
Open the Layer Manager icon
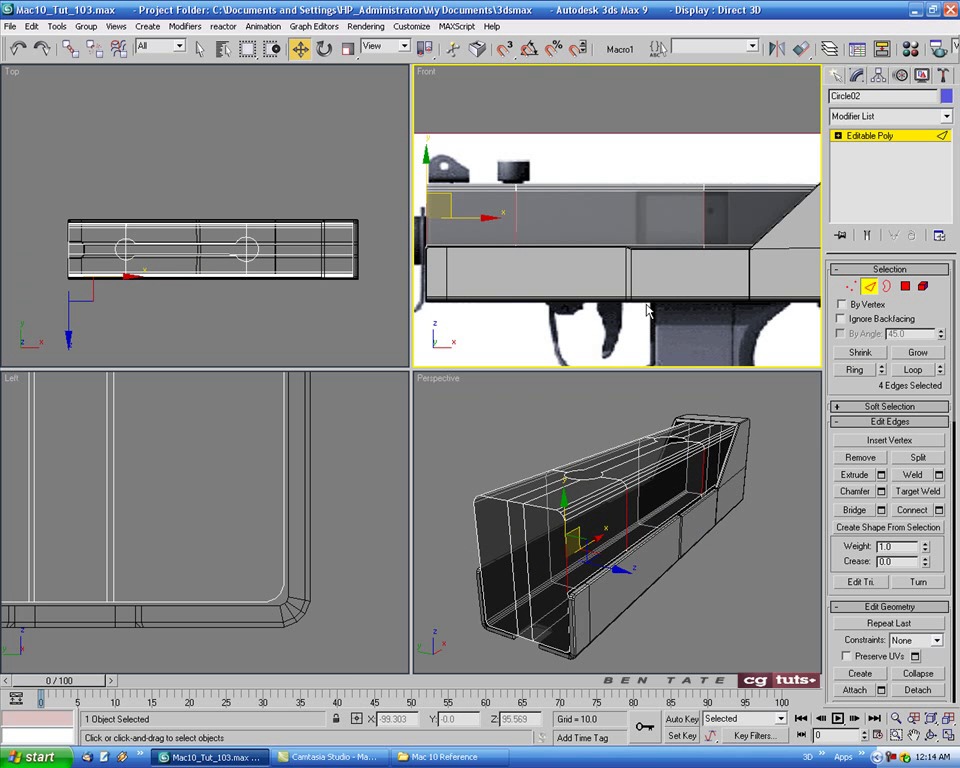coord(830,49)
